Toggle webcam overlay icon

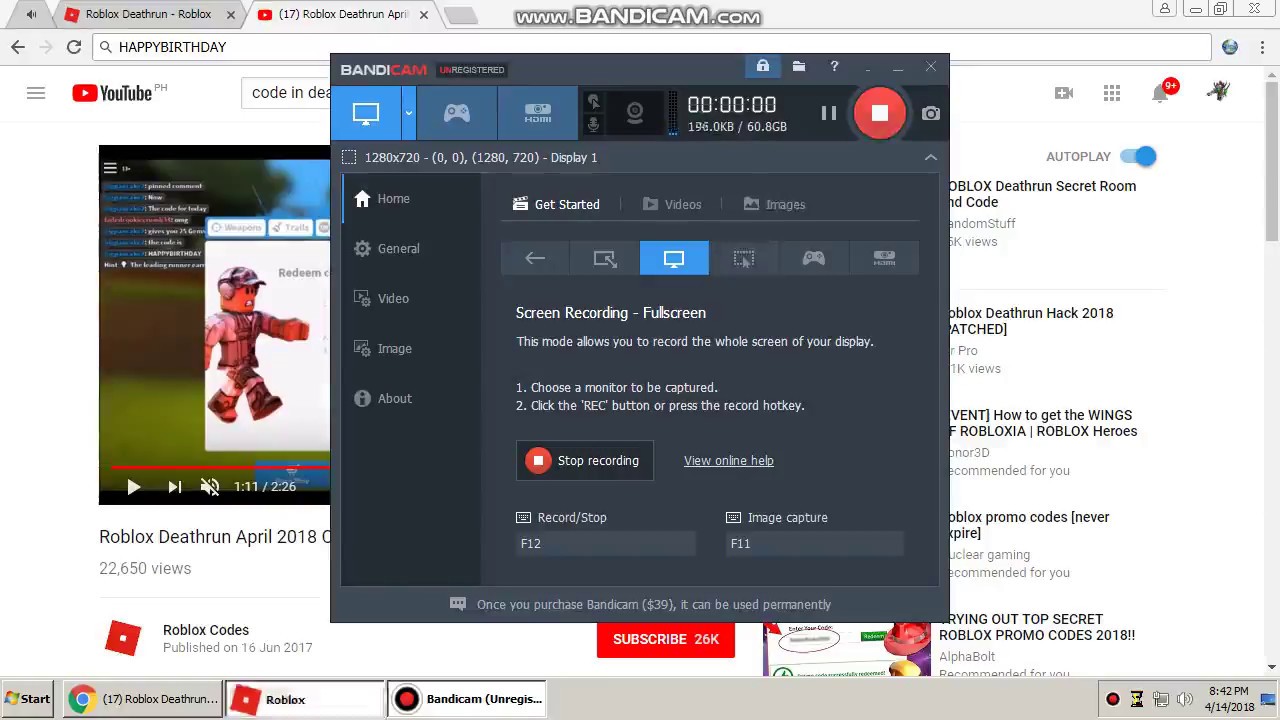point(635,113)
